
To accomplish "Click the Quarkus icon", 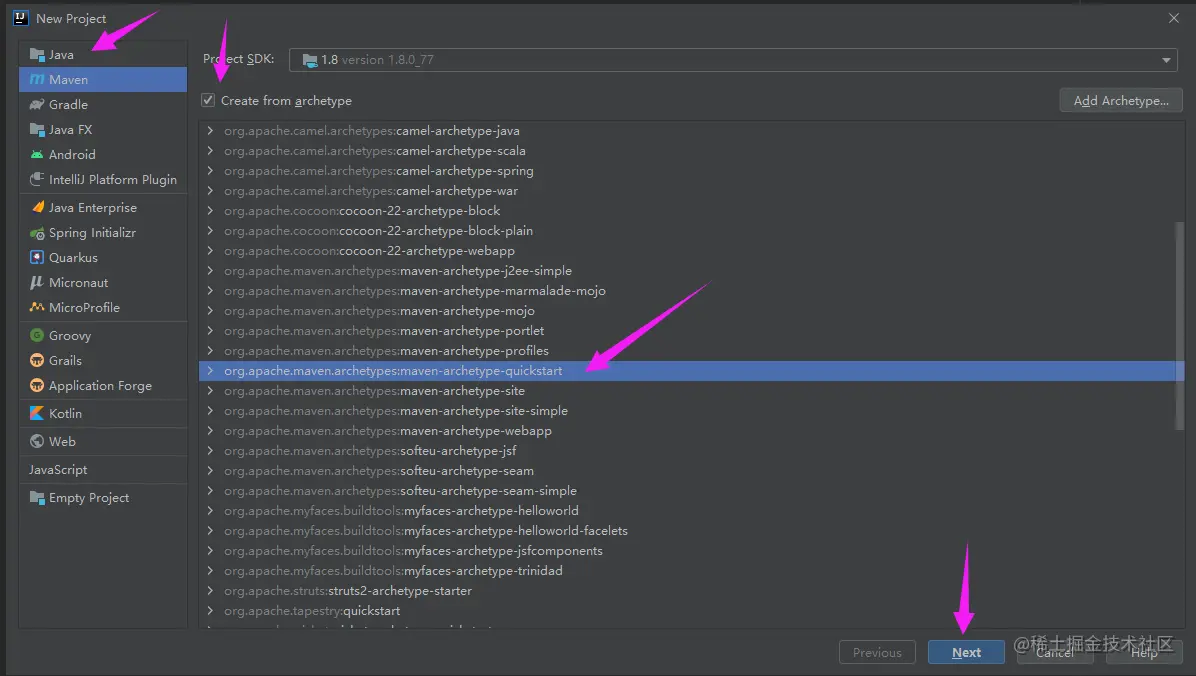I will (x=37, y=257).
